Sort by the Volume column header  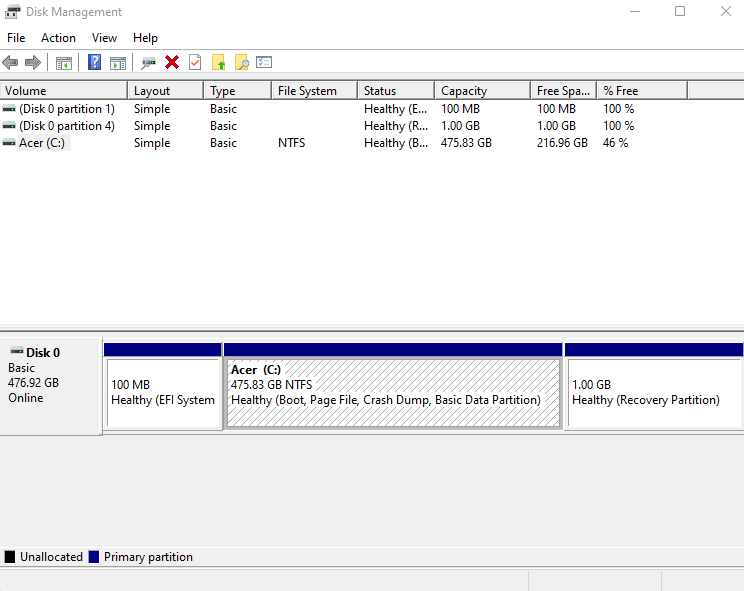[64, 91]
